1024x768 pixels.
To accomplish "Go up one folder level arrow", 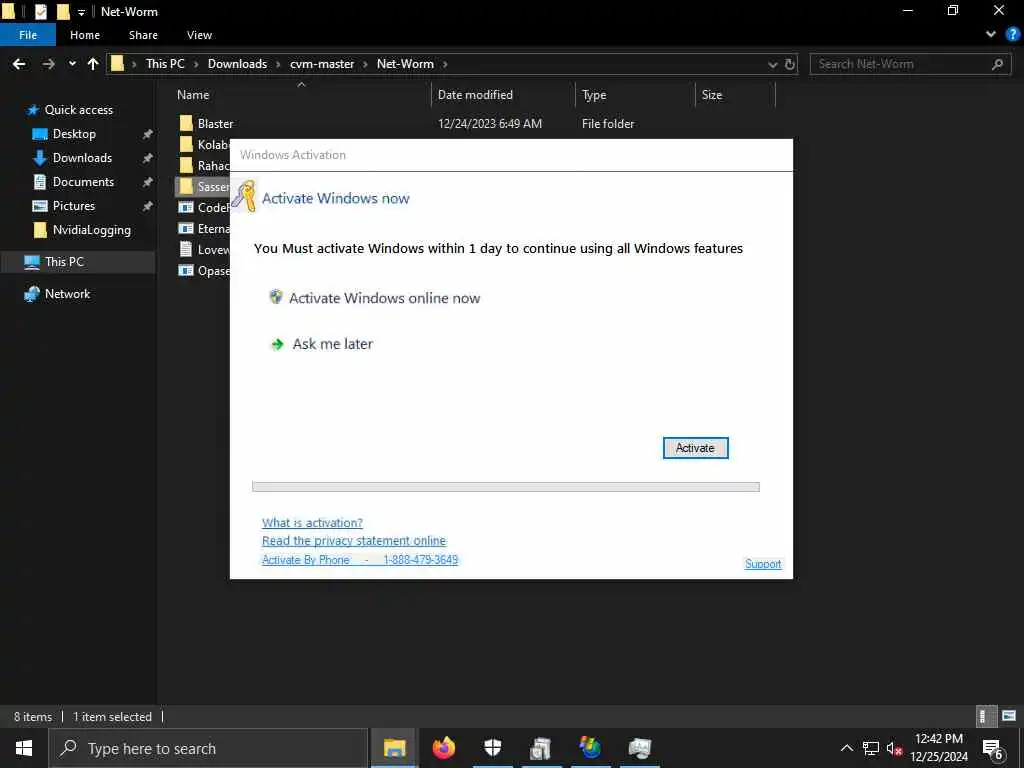I will 93,64.
